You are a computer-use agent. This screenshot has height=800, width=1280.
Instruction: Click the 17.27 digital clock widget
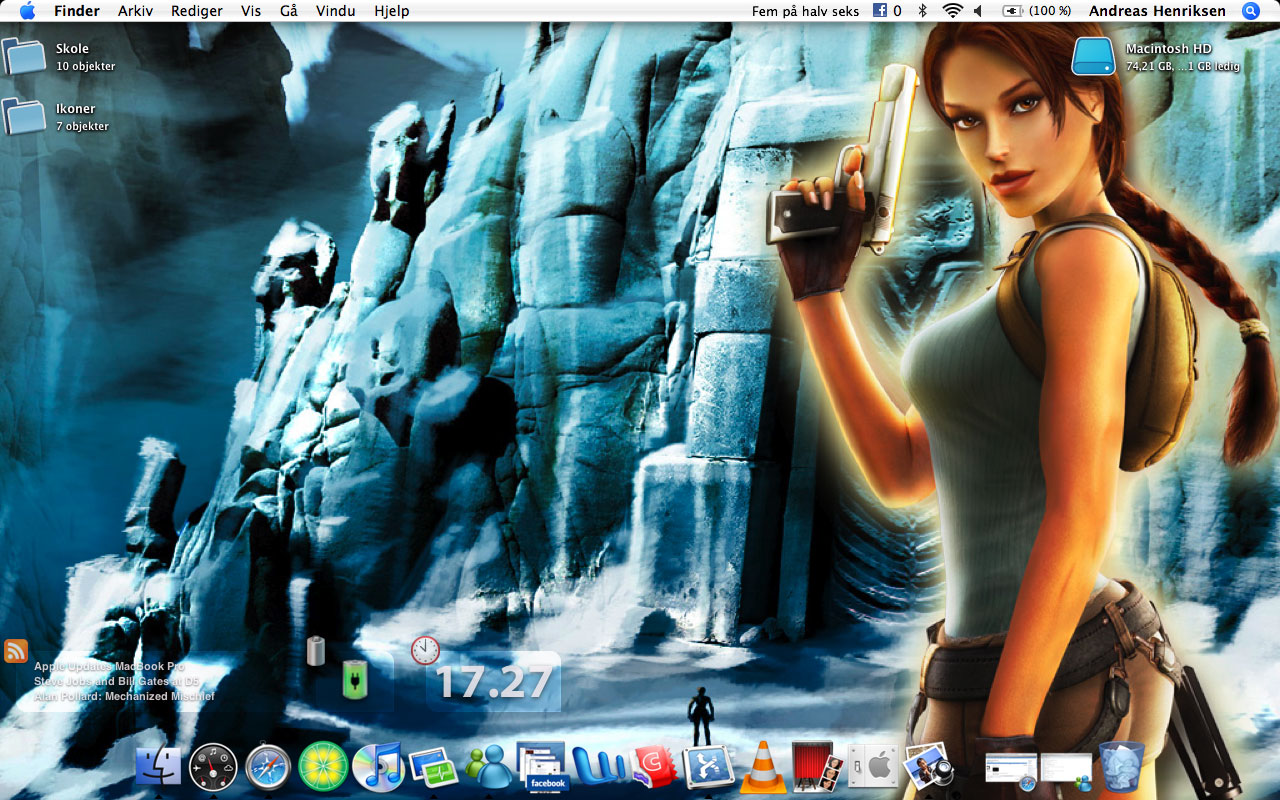tap(494, 682)
